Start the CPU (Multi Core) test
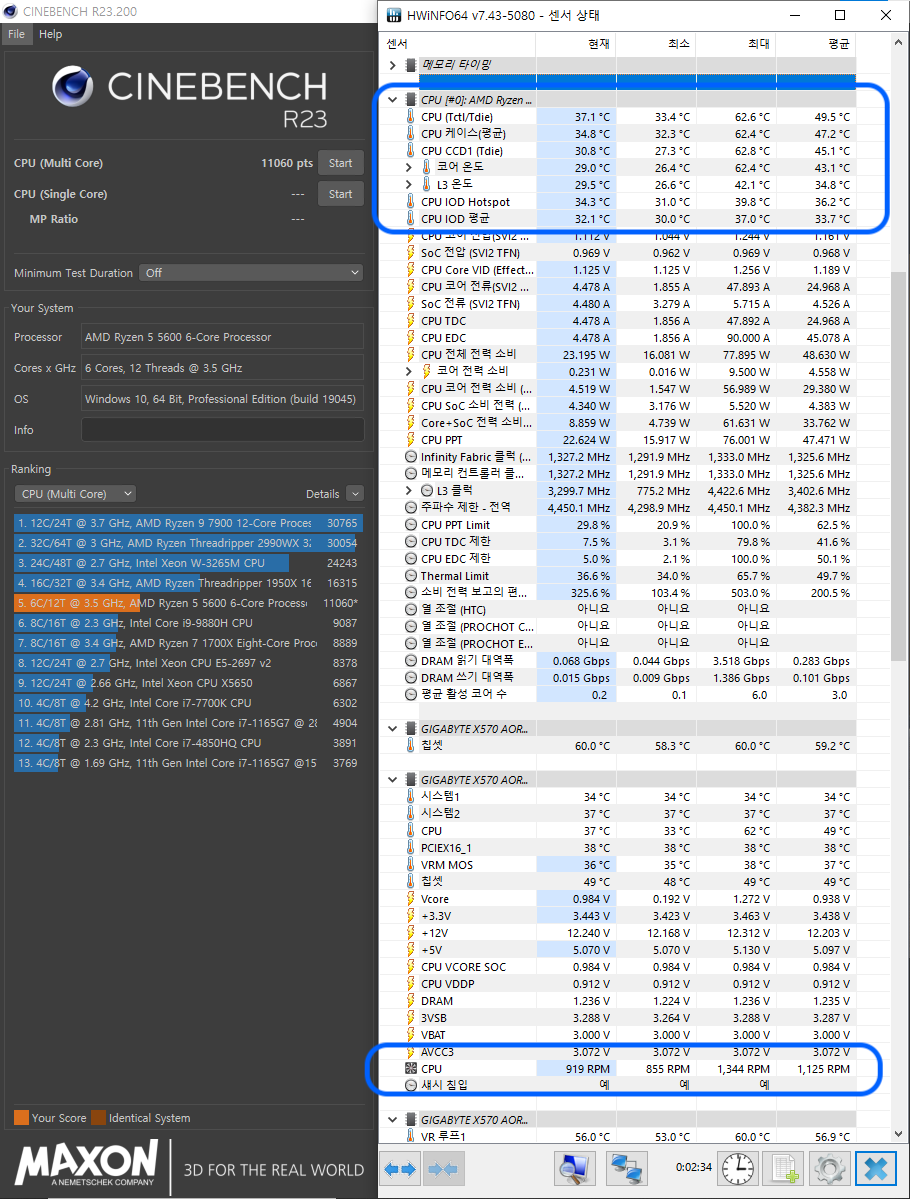 pyautogui.click(x=340, y=163)
